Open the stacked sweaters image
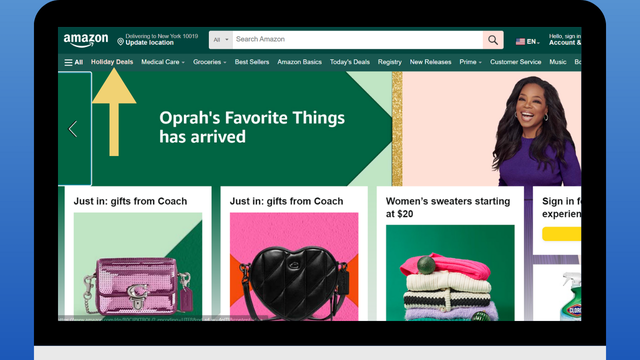Screen dimensions: 640x360 click(x=450, y=273)
